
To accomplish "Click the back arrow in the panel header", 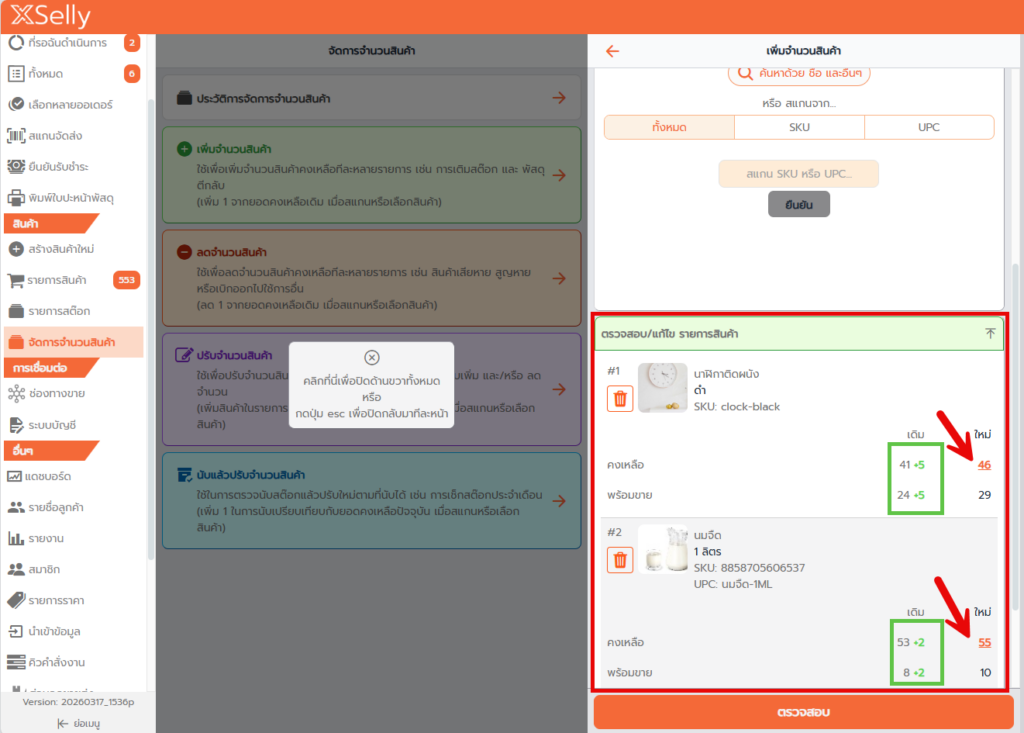I will (x=613, y=51).
